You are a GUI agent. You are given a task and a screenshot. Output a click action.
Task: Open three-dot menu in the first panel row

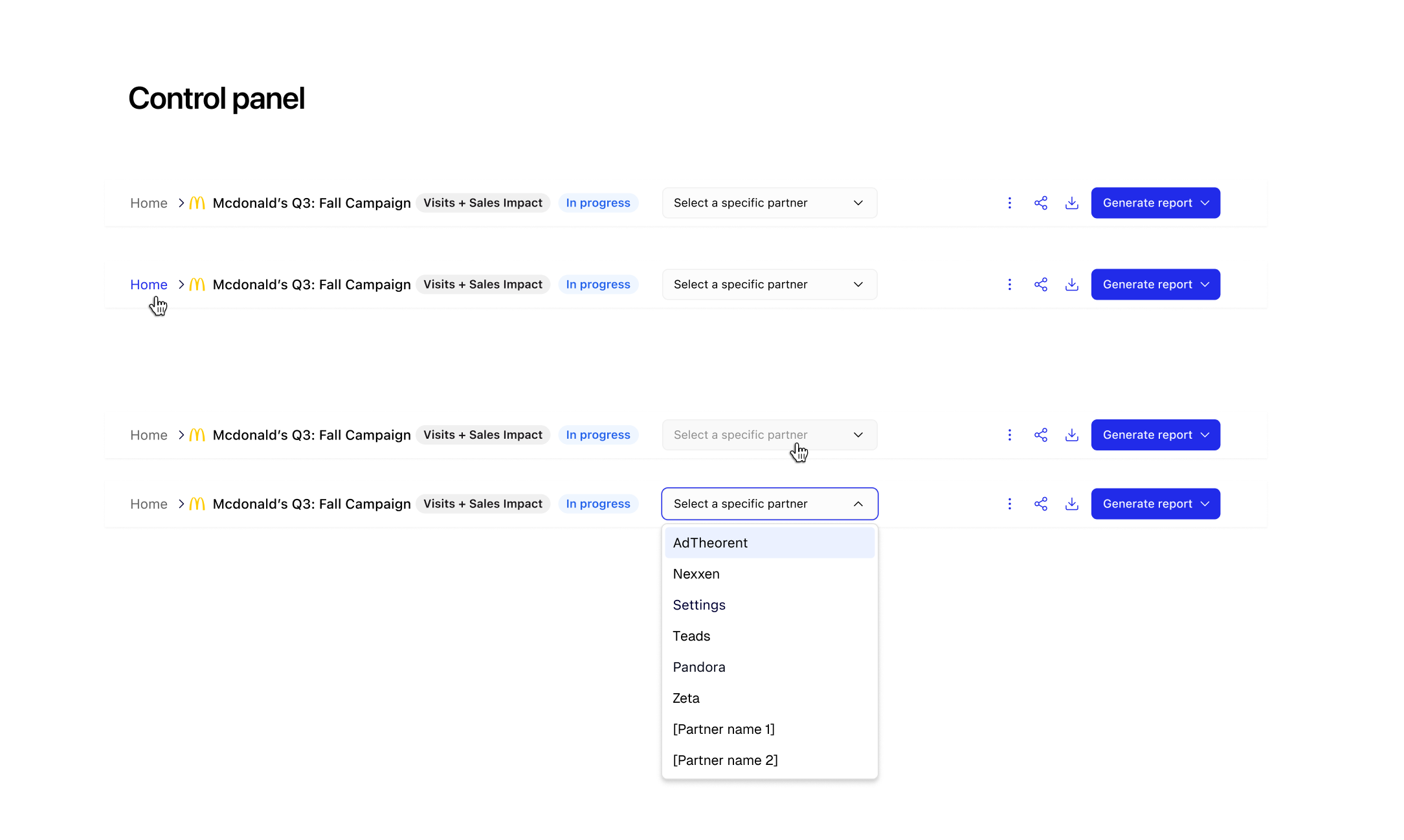point(1009,203)
